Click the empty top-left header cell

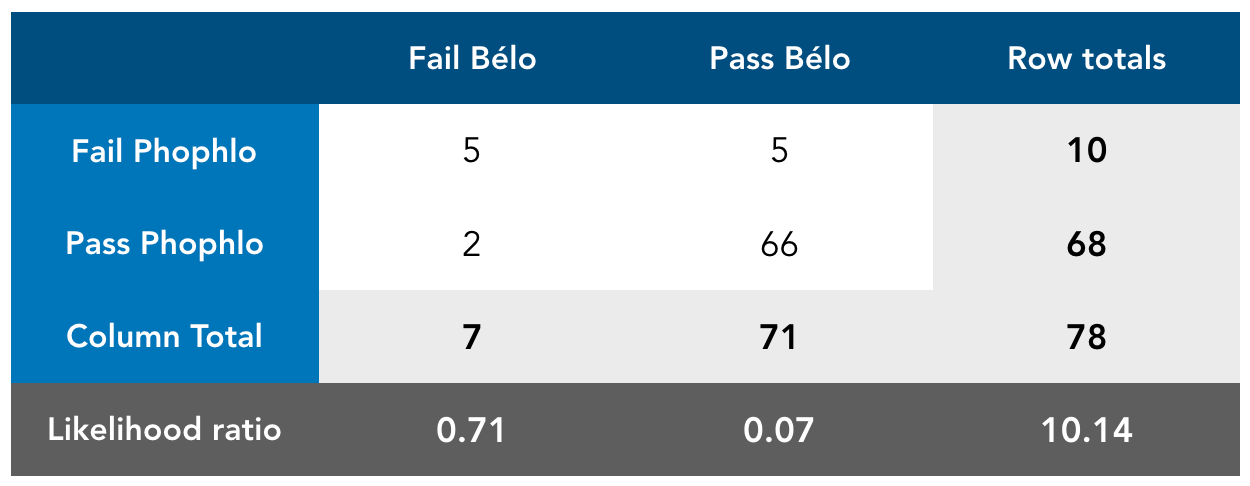165,58
